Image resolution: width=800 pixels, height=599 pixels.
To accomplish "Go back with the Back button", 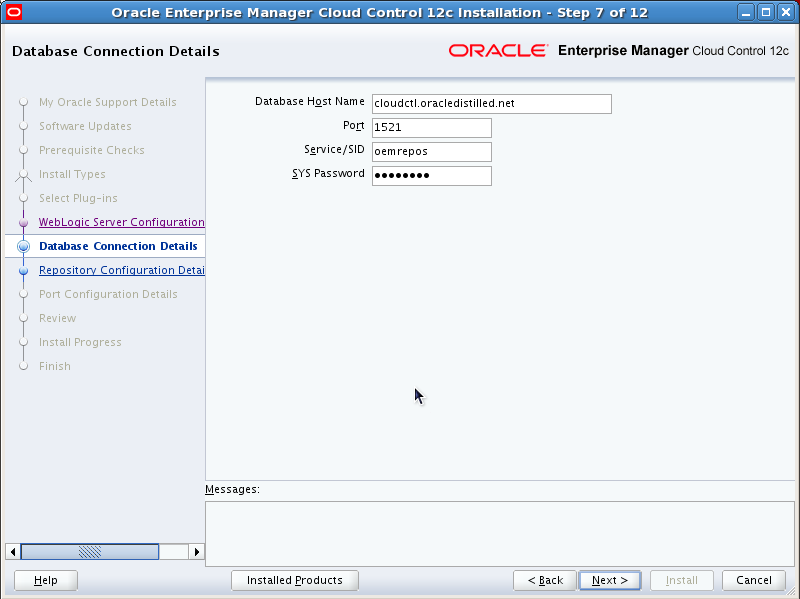I will coord(545,580).
